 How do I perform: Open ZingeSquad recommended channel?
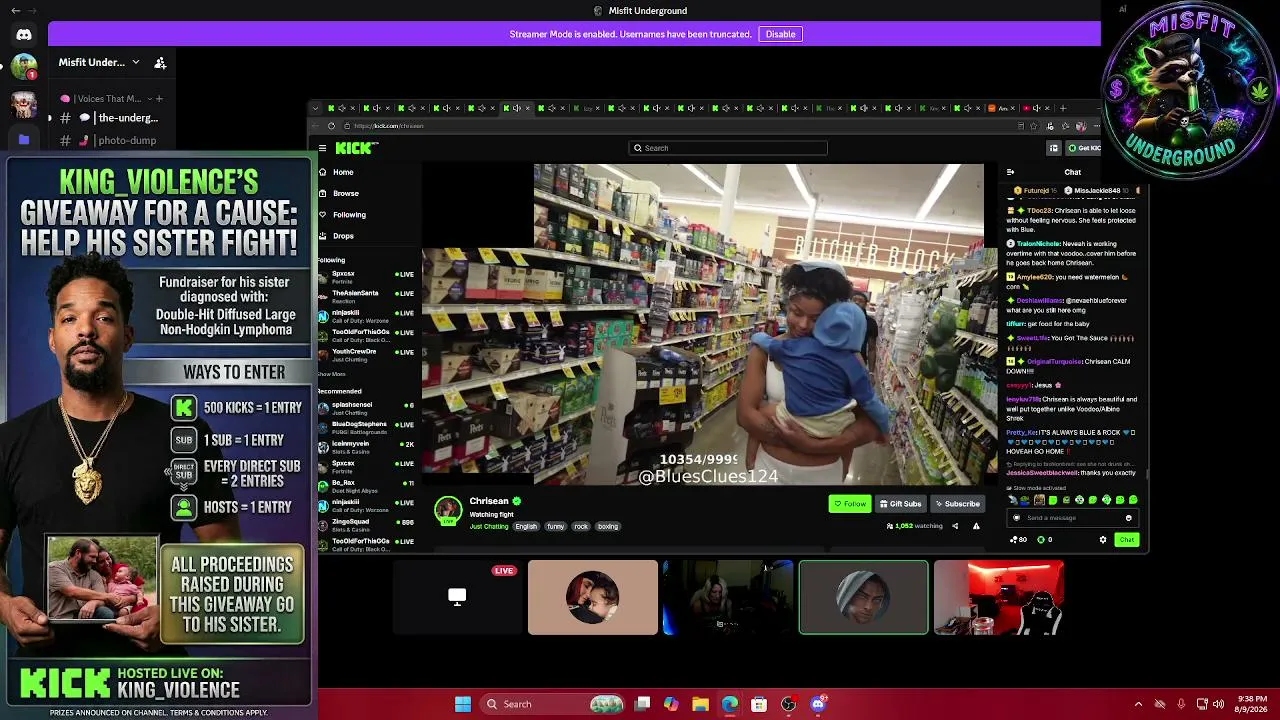pos(366,524)
